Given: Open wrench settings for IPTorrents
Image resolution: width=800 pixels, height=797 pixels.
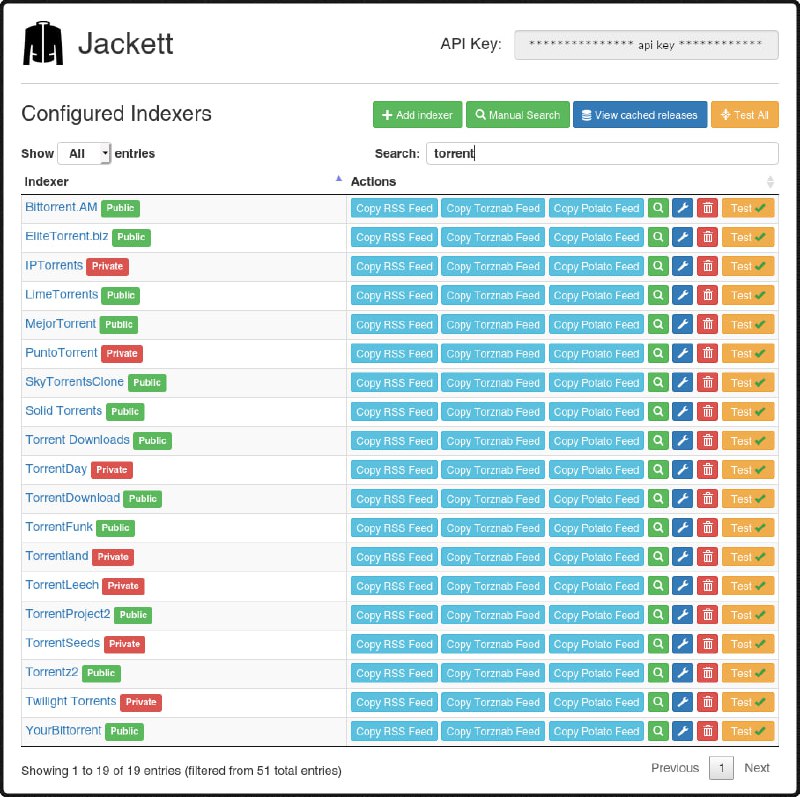Looking at the screenshot, I should [682, 266].
